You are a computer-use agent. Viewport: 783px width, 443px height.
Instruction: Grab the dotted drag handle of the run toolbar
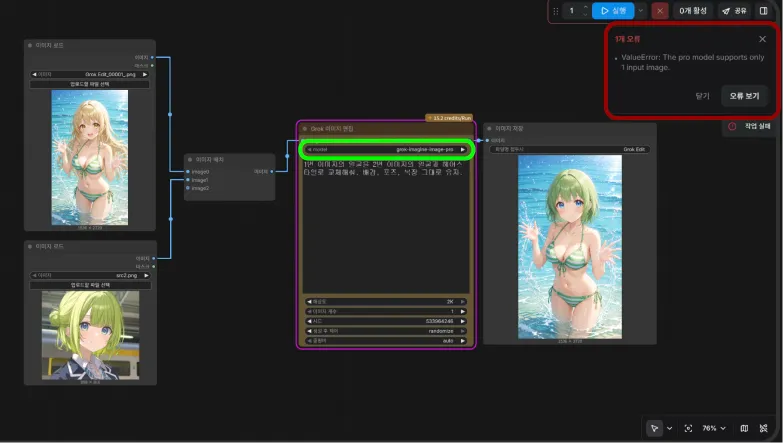(x=555, y=11)
